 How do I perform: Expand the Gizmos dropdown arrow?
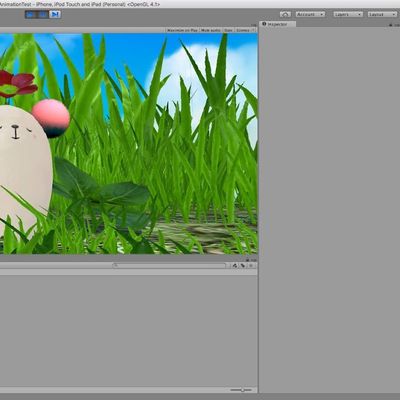[253, 30]
